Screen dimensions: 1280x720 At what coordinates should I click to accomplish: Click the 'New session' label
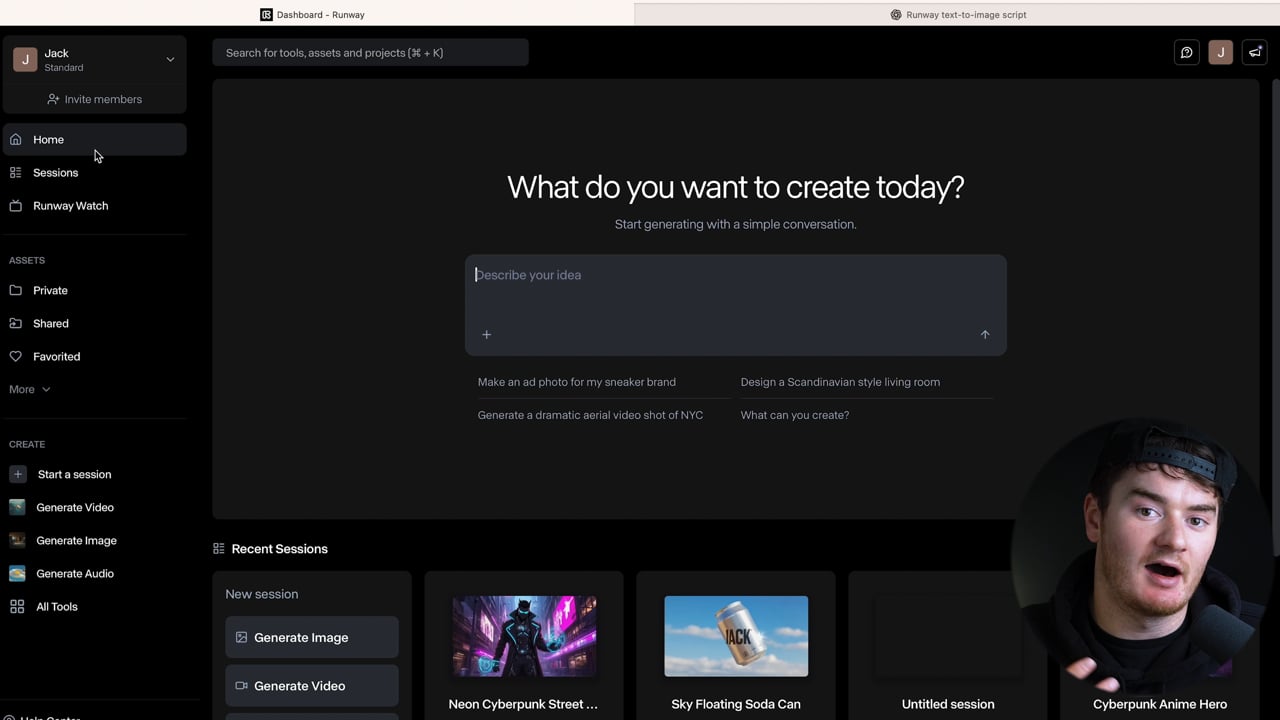click(262, 594)
